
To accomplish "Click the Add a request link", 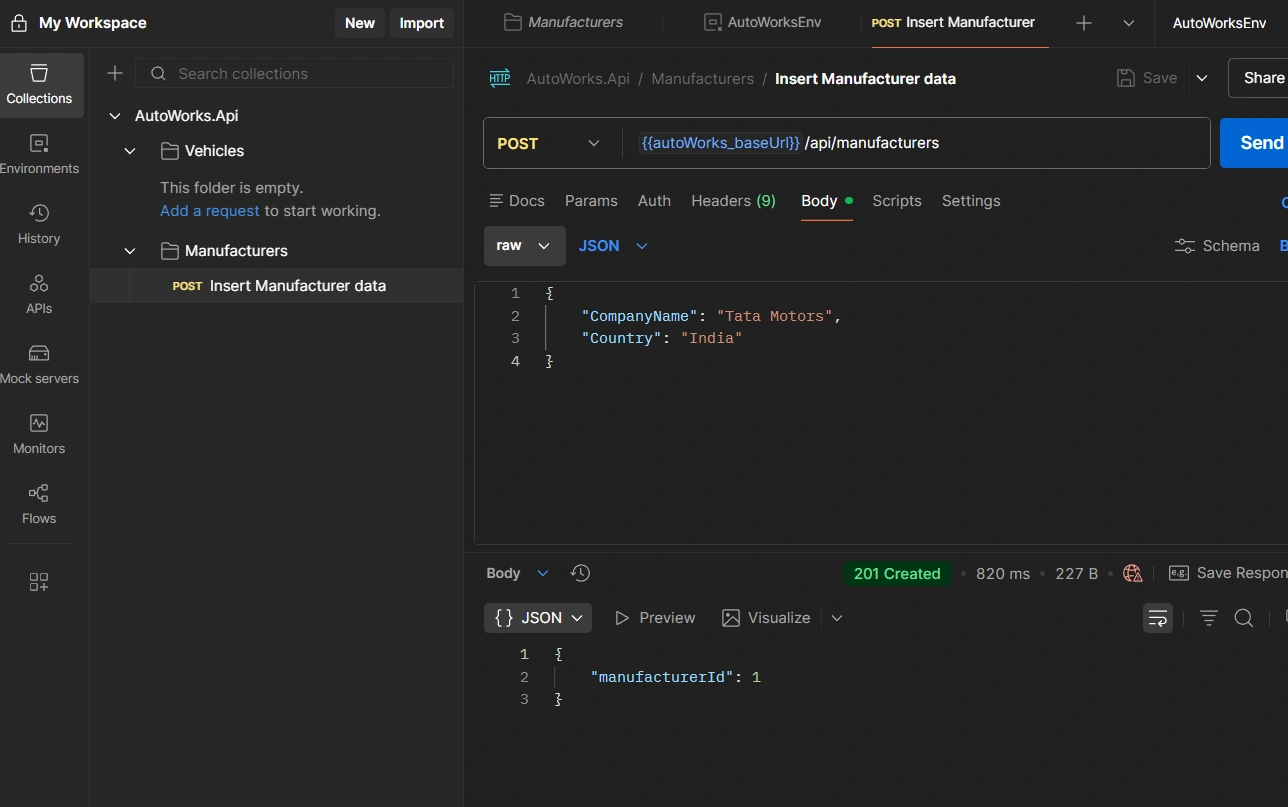I will (210, 211).
